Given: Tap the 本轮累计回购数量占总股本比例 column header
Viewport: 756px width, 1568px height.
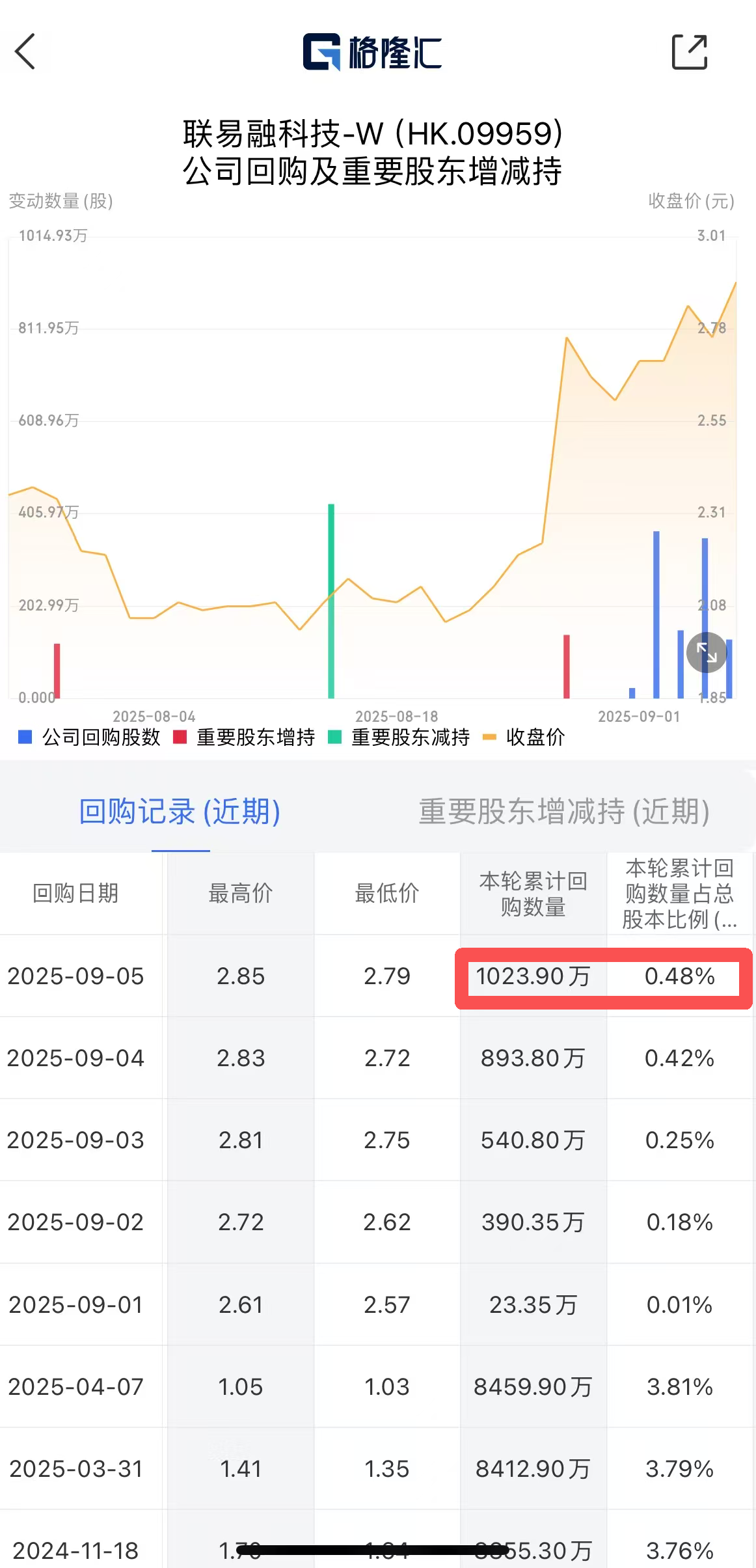Looking at the screenshot, I should pyautogui.click(x=680, y=893).
